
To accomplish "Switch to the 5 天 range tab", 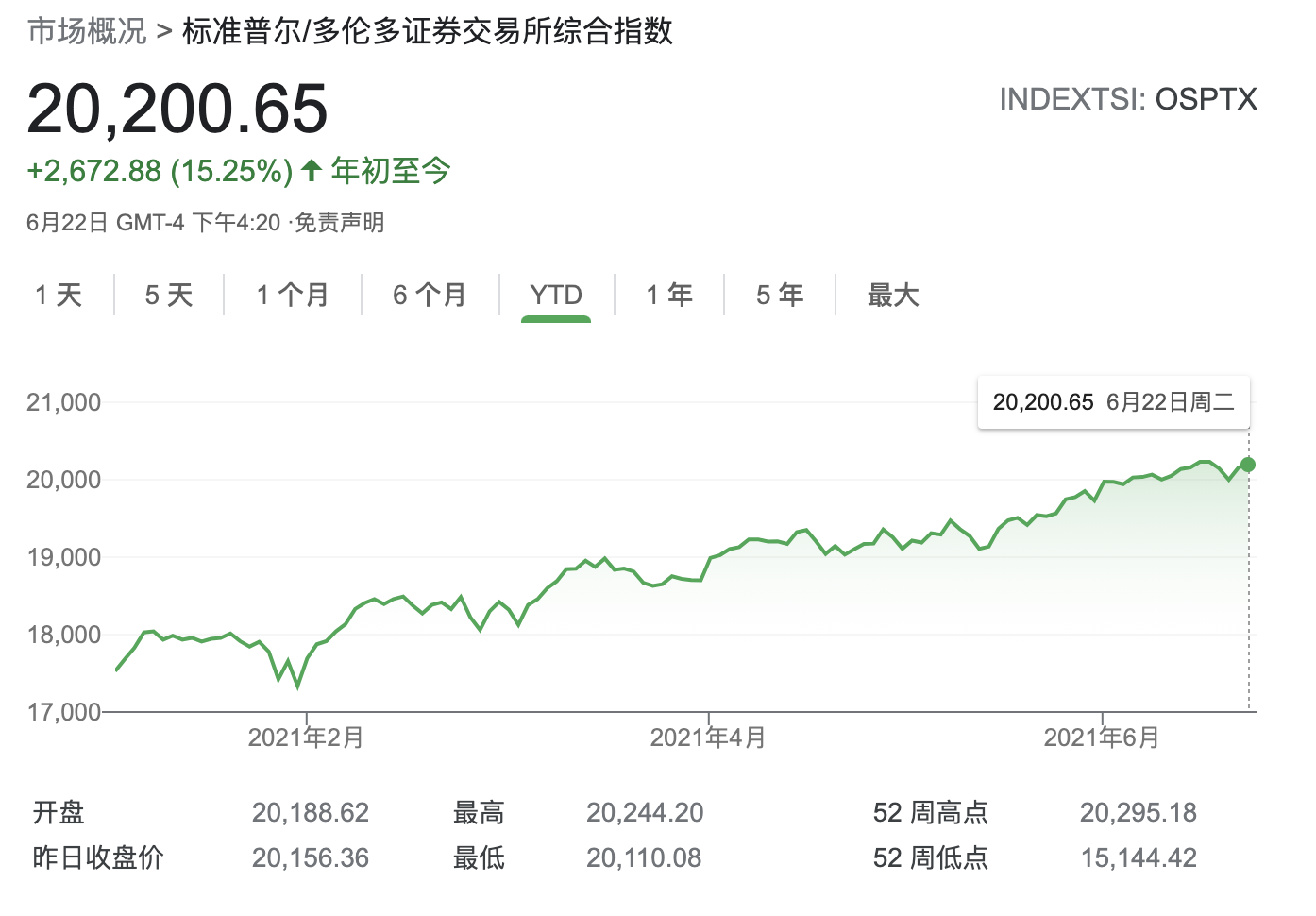I will [169, 296].
